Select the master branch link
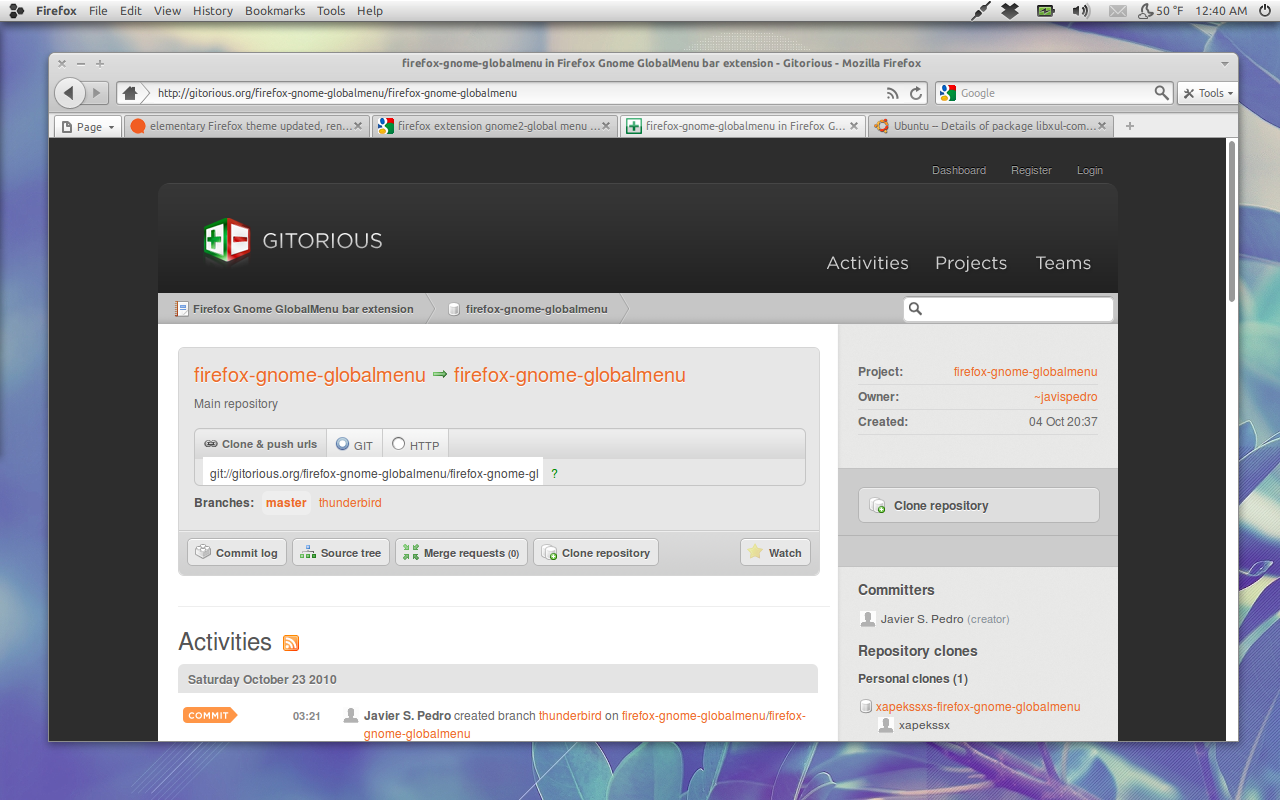Screen dimensions: 1280x800 [286, 503]
